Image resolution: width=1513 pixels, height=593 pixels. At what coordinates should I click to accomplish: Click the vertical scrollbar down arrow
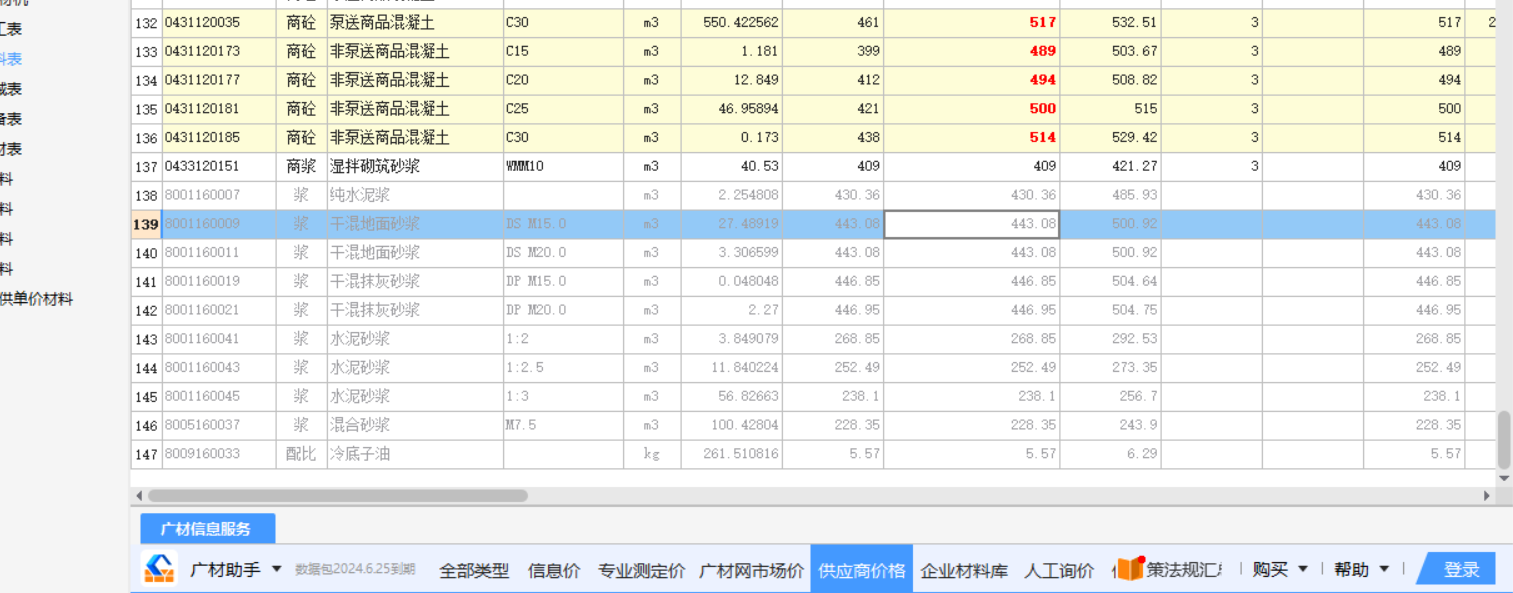[1504, 479]
